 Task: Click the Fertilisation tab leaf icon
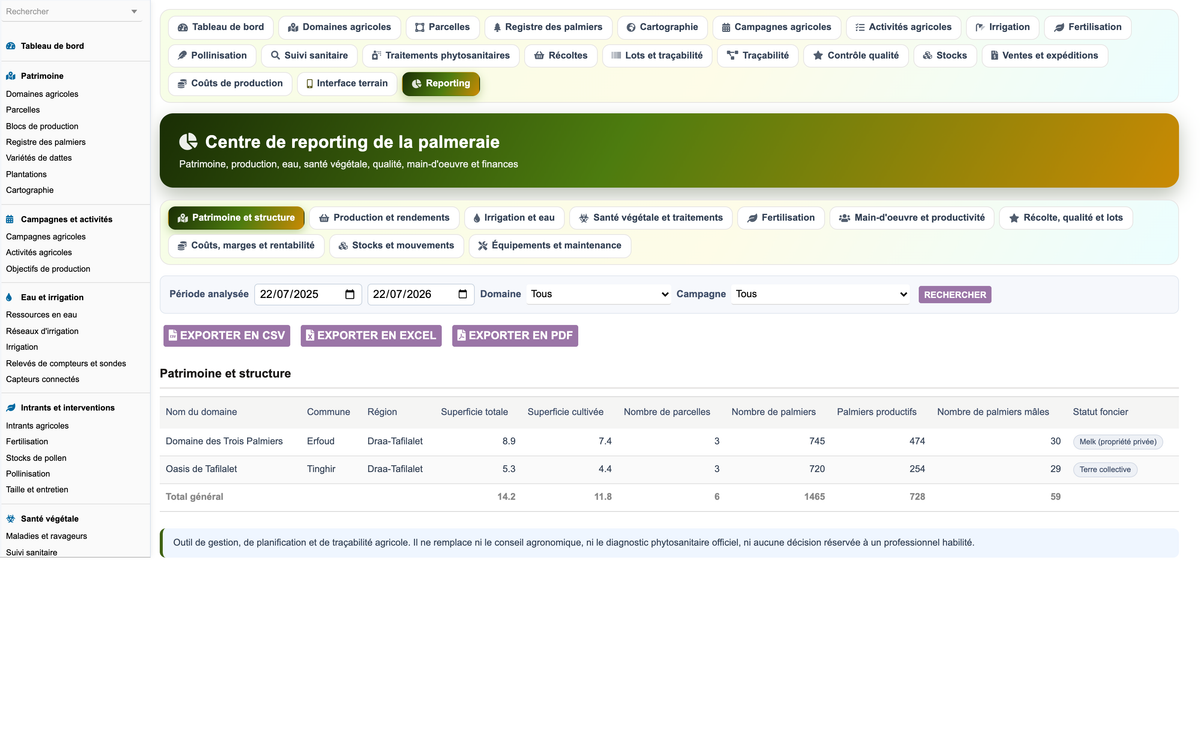752,217
